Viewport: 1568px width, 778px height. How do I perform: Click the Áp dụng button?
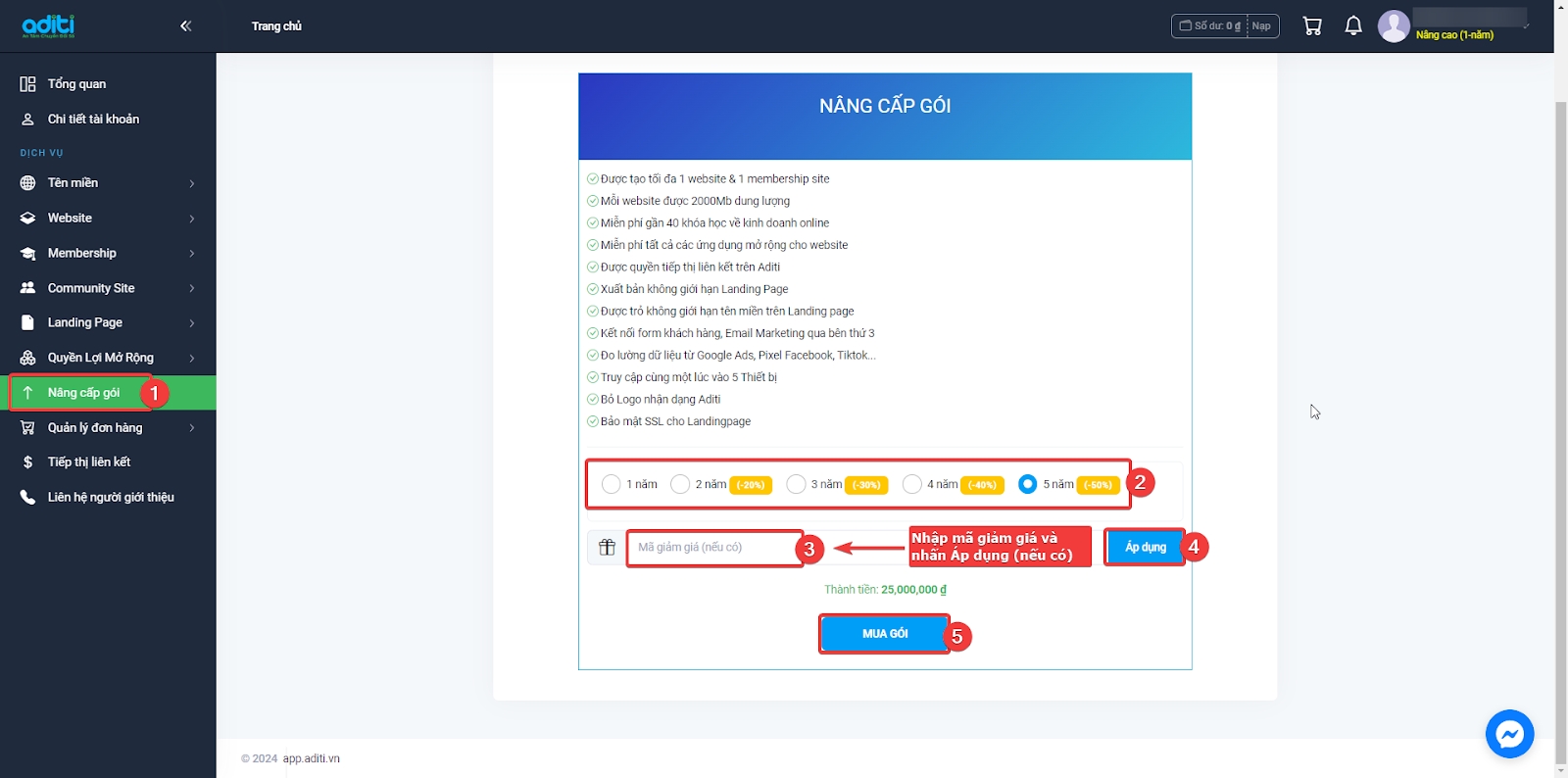1145,548
